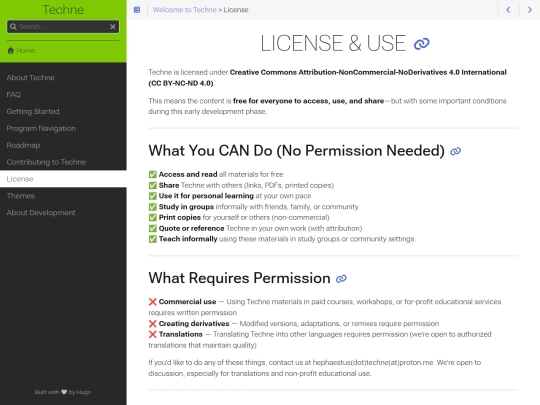Screen dimensions: 540x405
Task: Click What Requires Permission heading text
Action: coord(239,278)
